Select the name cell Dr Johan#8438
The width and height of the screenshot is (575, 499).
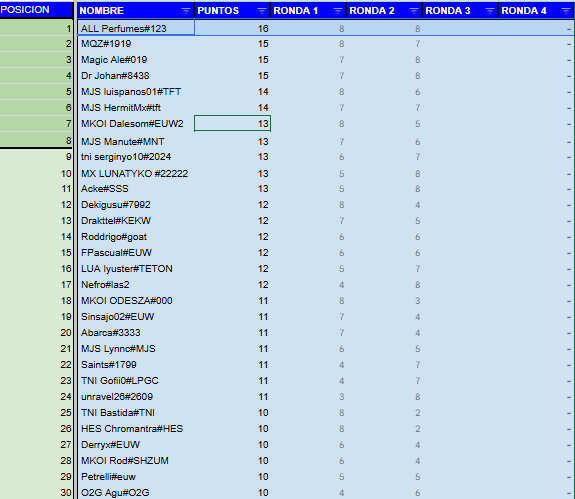click(136, 76)
